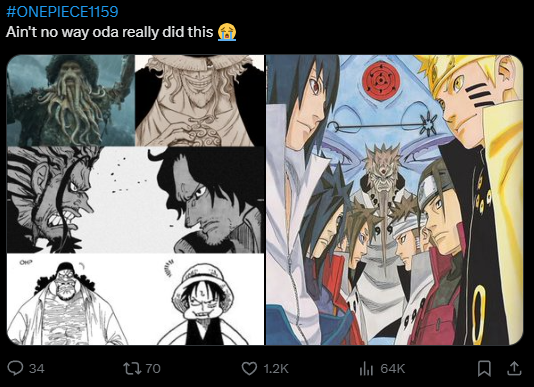Image resolution: width=534 pixels, height=387 pixels.
Task: Open the Naruto group illustration image
Action: point(394,200)
